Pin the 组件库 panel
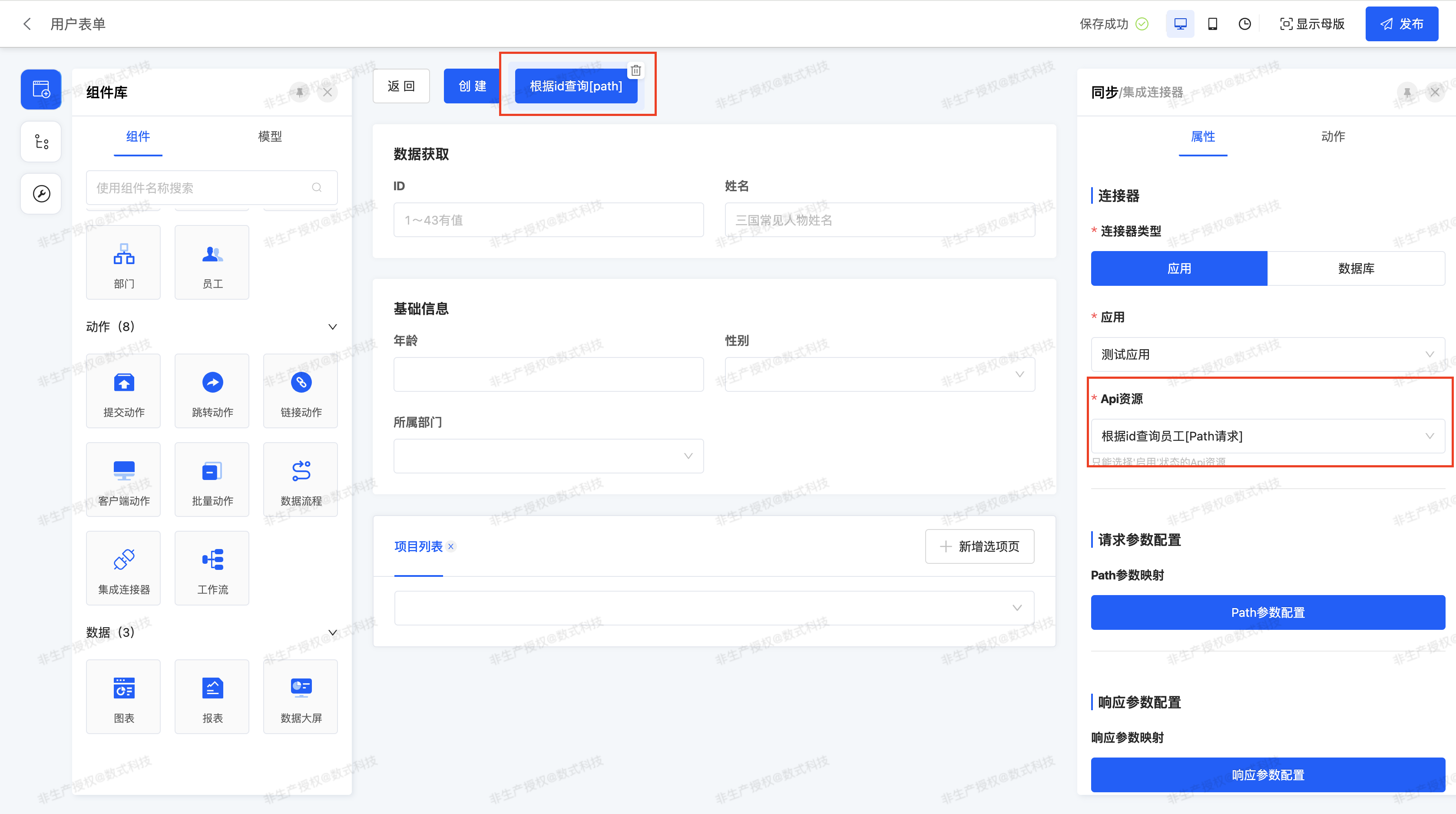Image resolution: width=1456 pixels, height=814 pixels. click(300, 92)
